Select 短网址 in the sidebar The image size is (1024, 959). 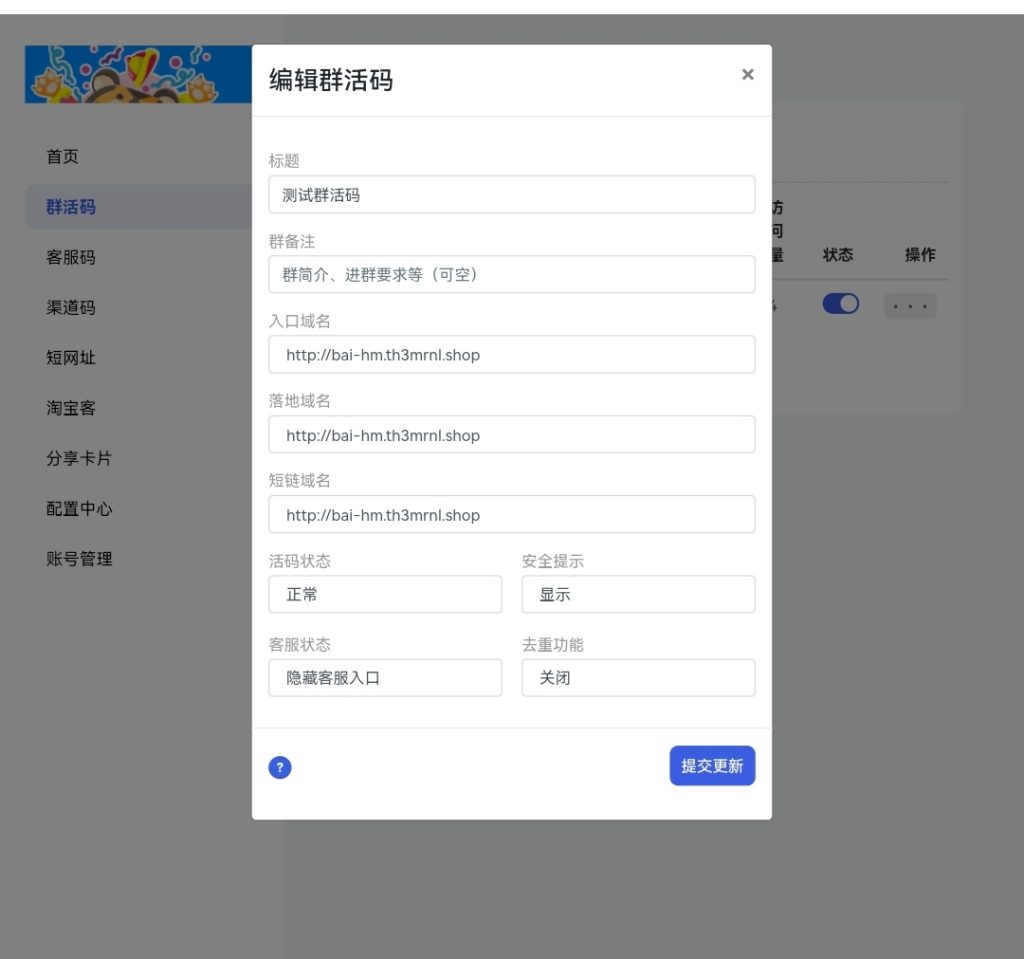(71, 358)
